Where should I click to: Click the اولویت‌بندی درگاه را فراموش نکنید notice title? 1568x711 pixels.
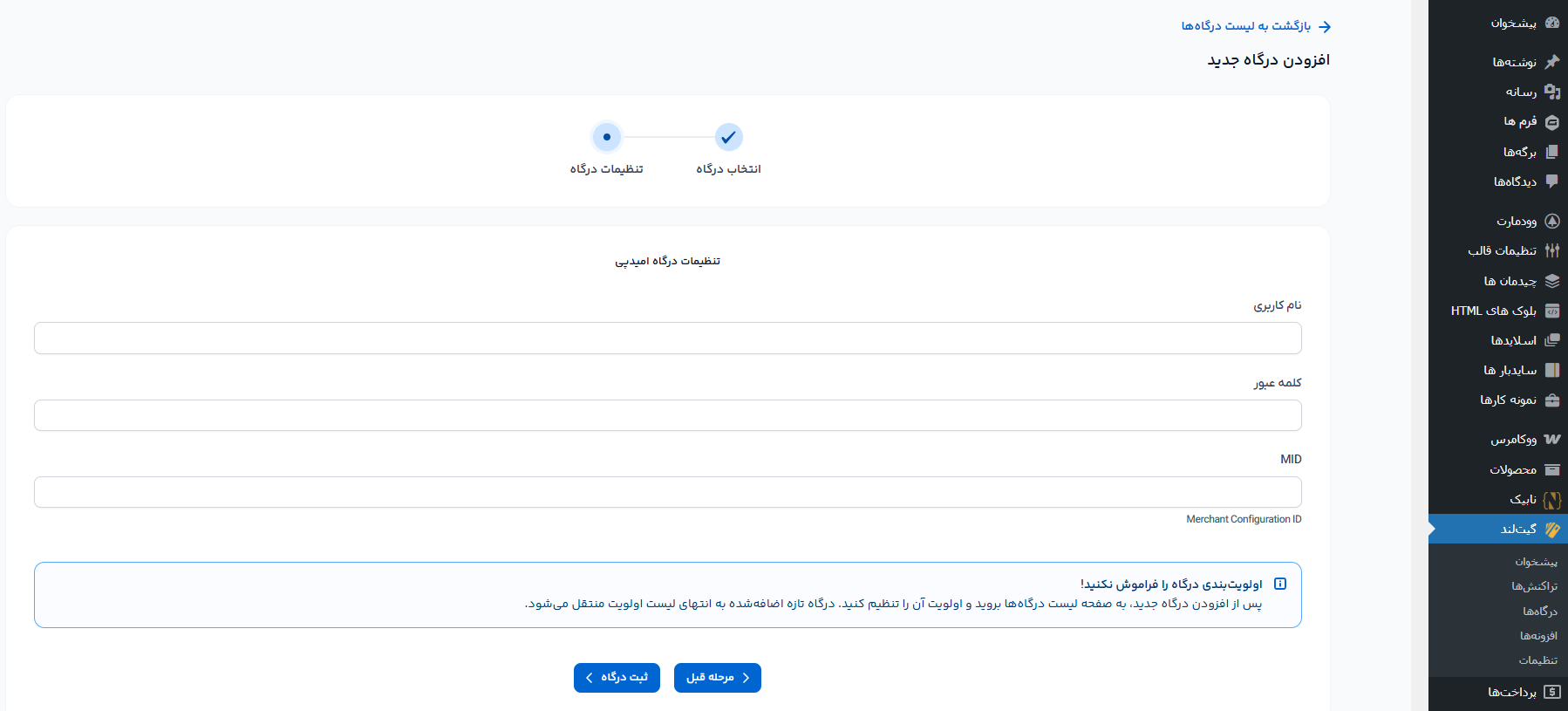[1171, 585]
